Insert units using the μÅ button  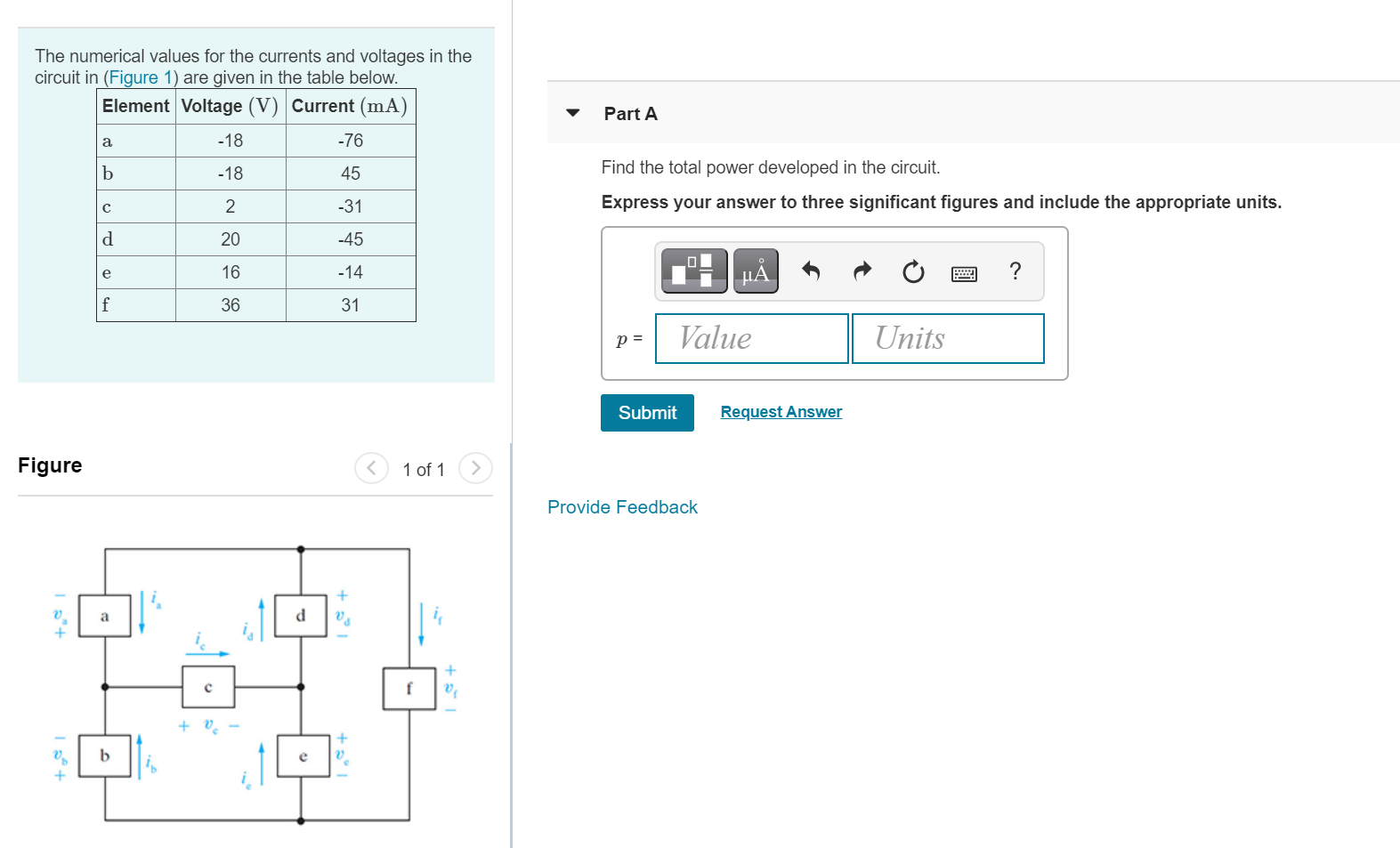click(755, 271)
